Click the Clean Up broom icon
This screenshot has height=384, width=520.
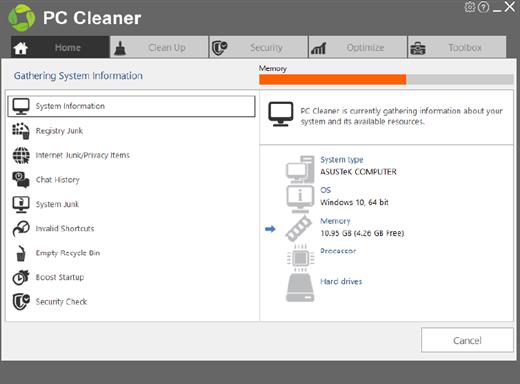120,48
